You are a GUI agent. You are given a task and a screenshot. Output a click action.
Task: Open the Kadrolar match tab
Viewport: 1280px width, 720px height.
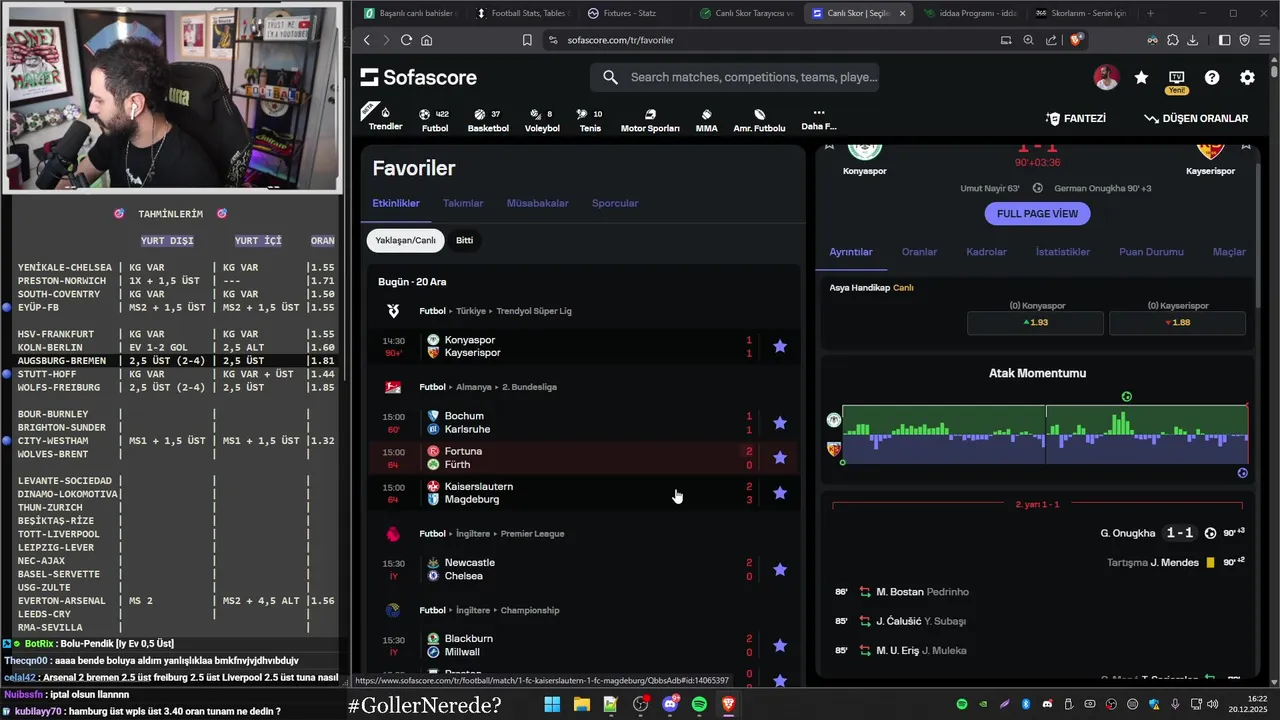[x=986, y=252]
